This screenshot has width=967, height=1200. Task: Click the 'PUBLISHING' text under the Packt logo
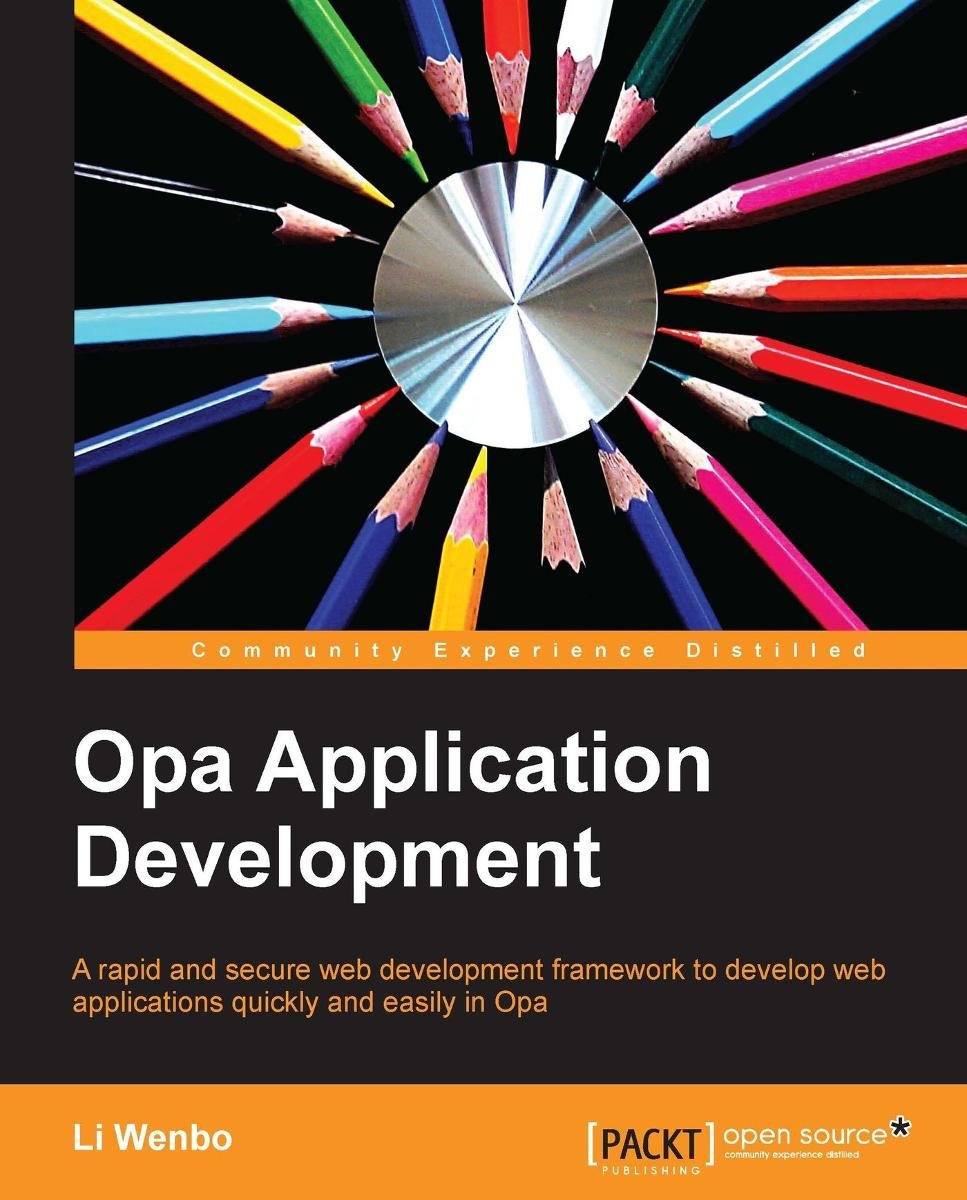652,1167
